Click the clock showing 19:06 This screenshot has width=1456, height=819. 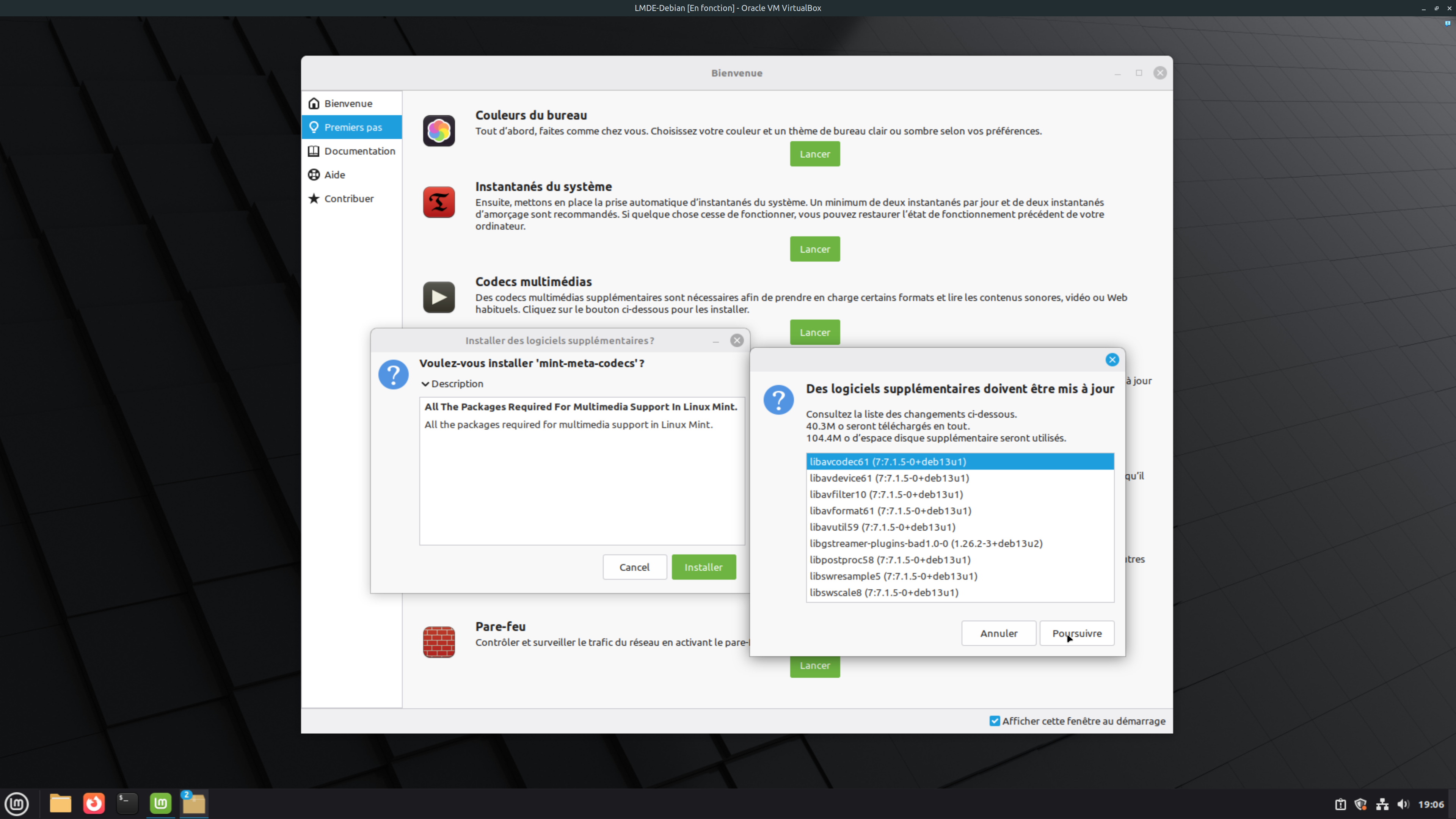tap(1431, 804)
